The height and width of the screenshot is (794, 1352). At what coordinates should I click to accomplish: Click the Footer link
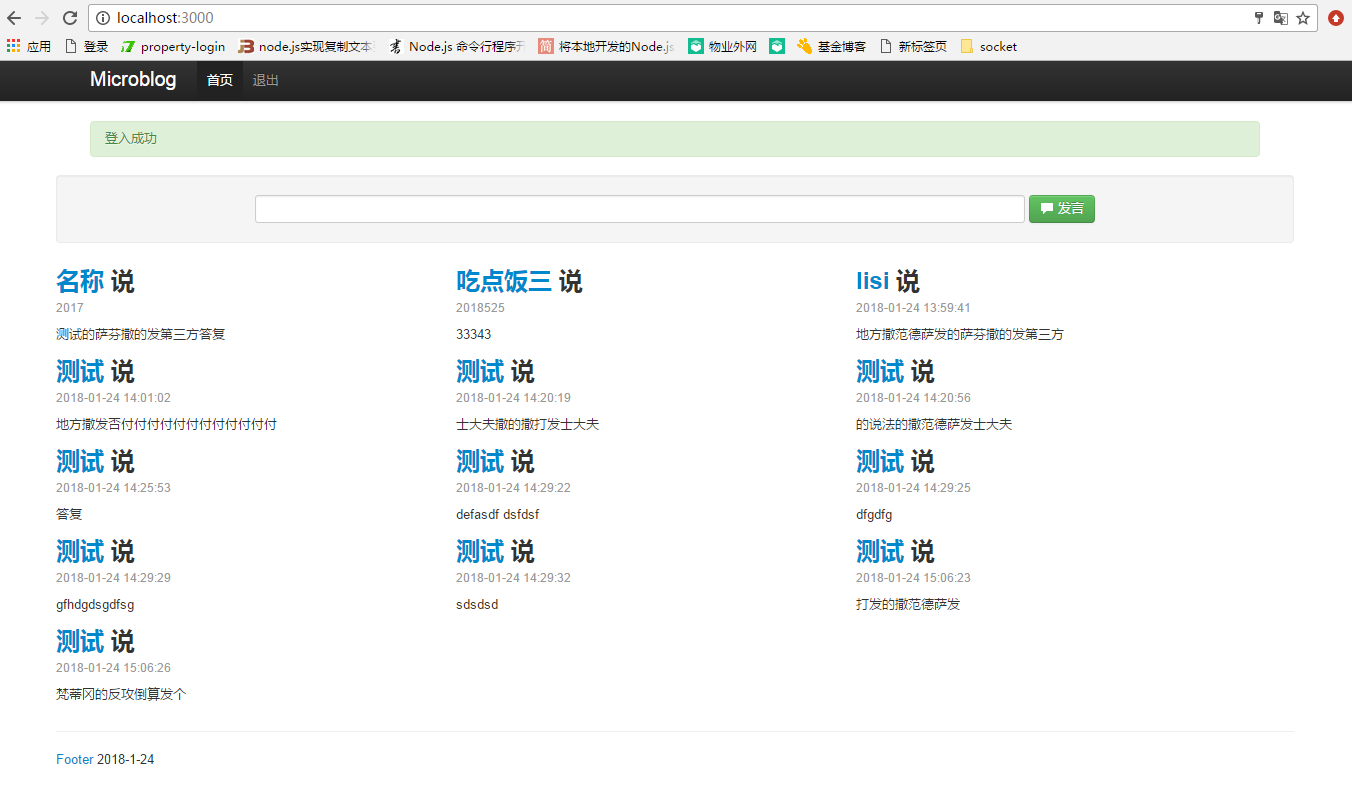point(75,760)
